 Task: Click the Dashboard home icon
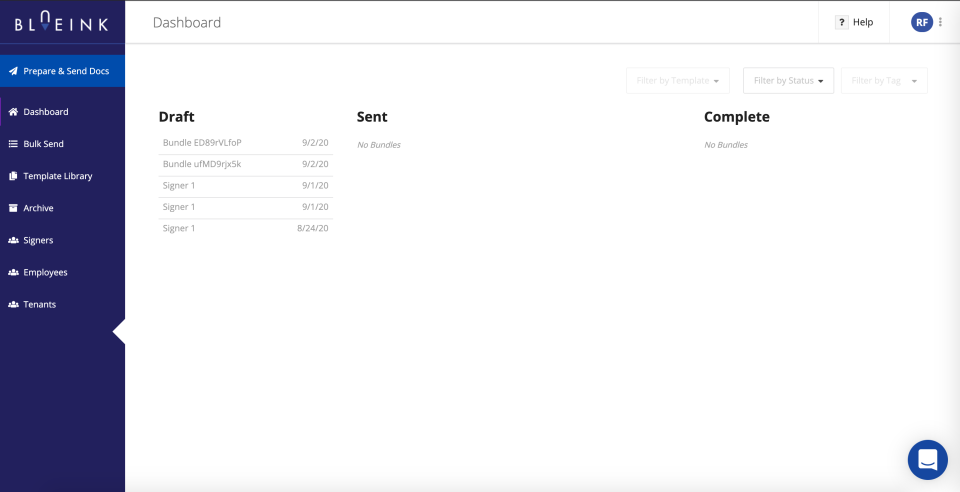coord(13,112)
